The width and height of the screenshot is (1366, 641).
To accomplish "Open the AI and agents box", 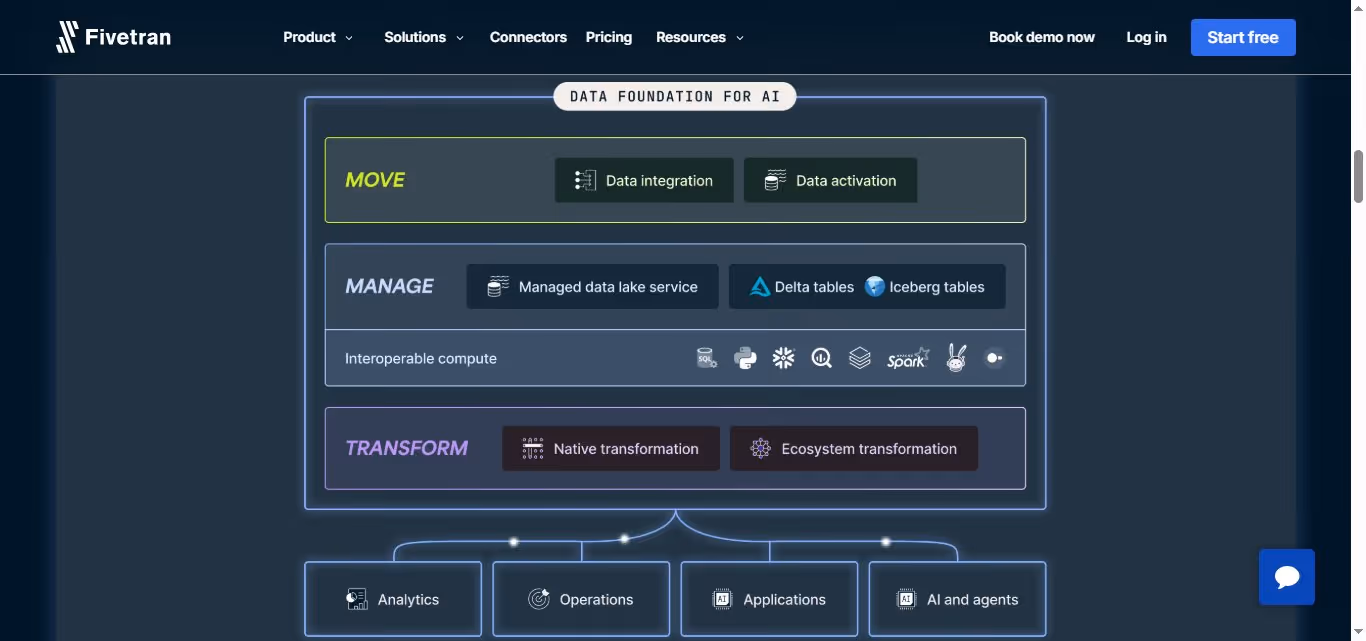I will 957,599.
